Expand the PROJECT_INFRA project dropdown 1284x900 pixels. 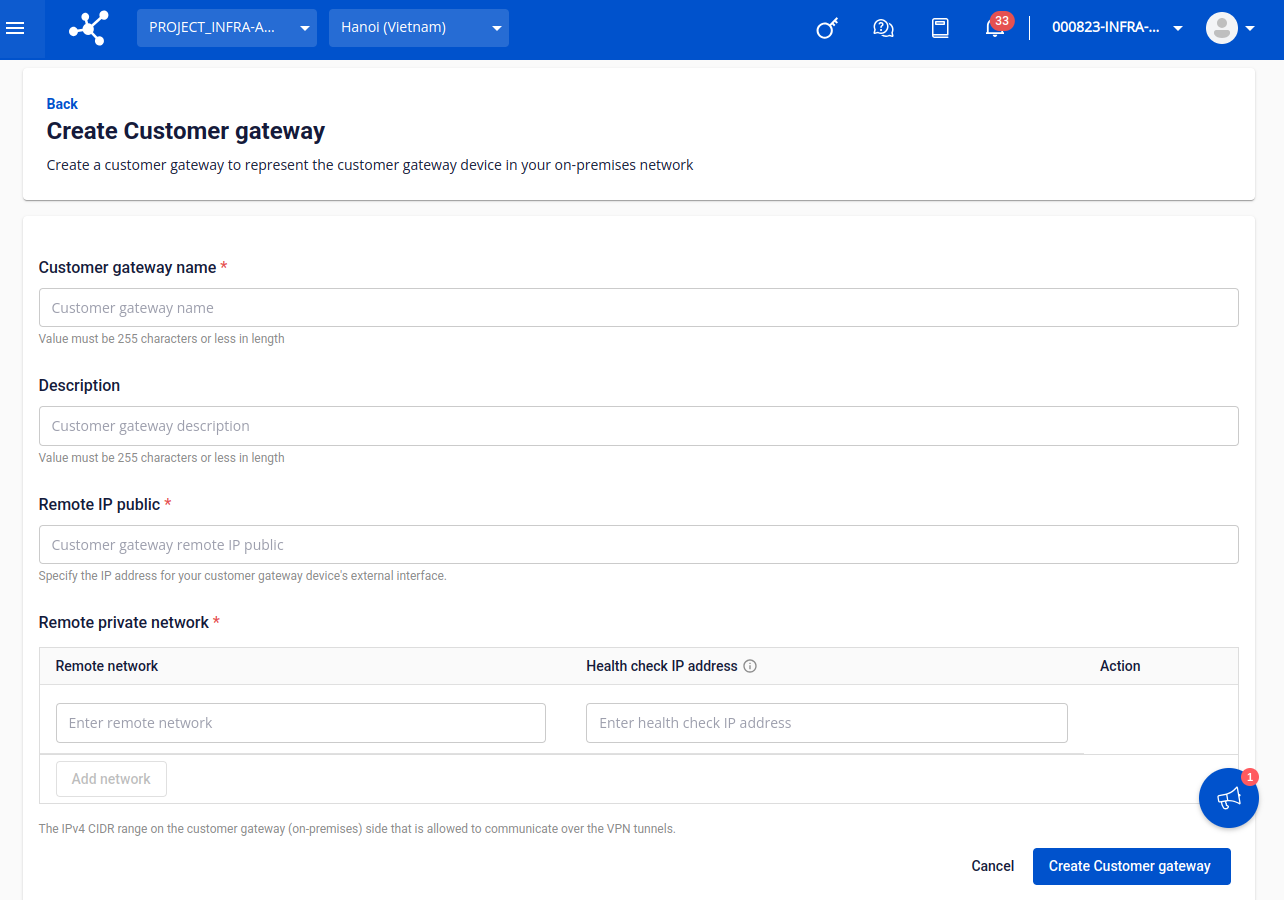tap(227, 28)
